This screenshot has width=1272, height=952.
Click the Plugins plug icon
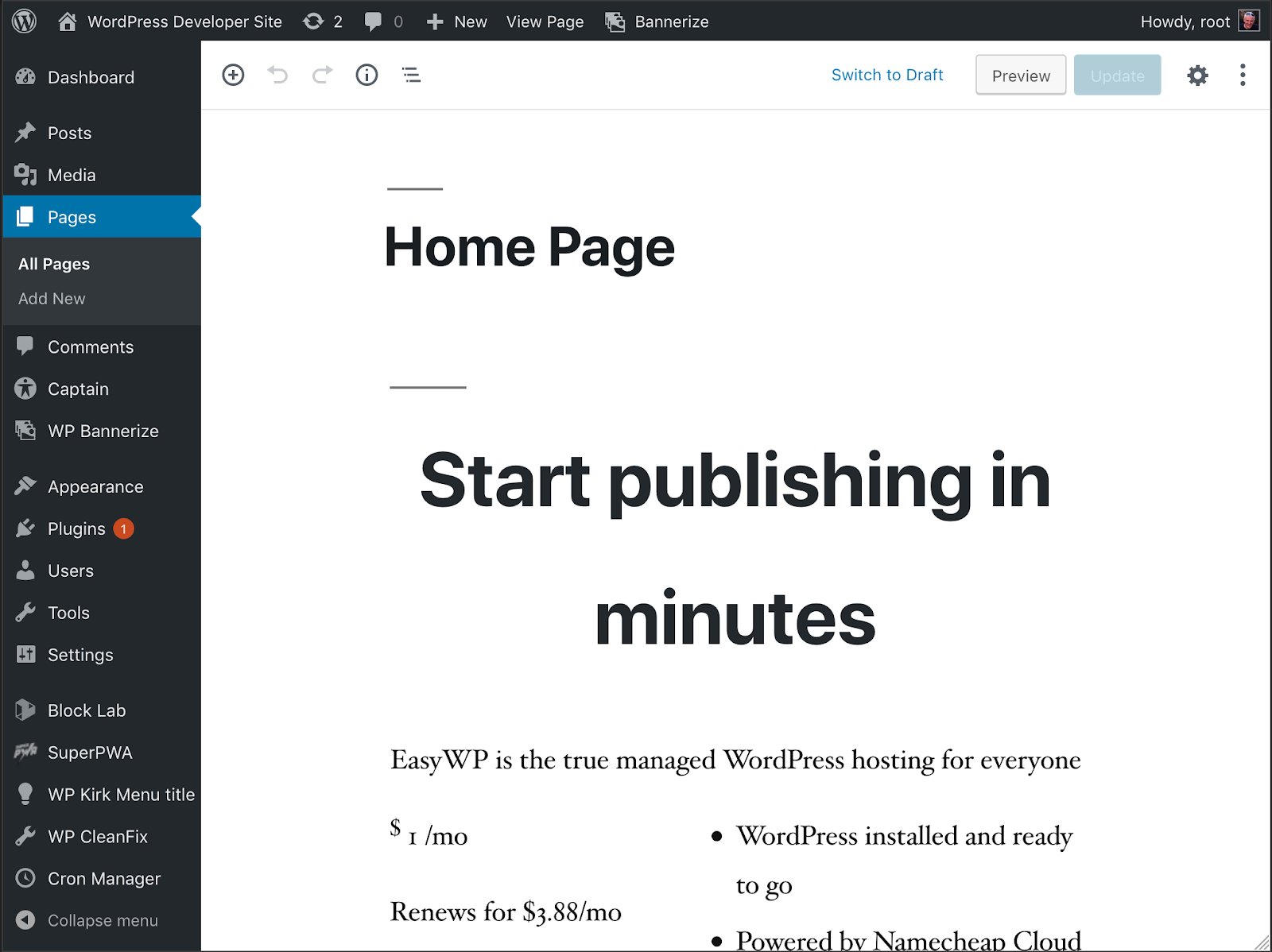25,528
